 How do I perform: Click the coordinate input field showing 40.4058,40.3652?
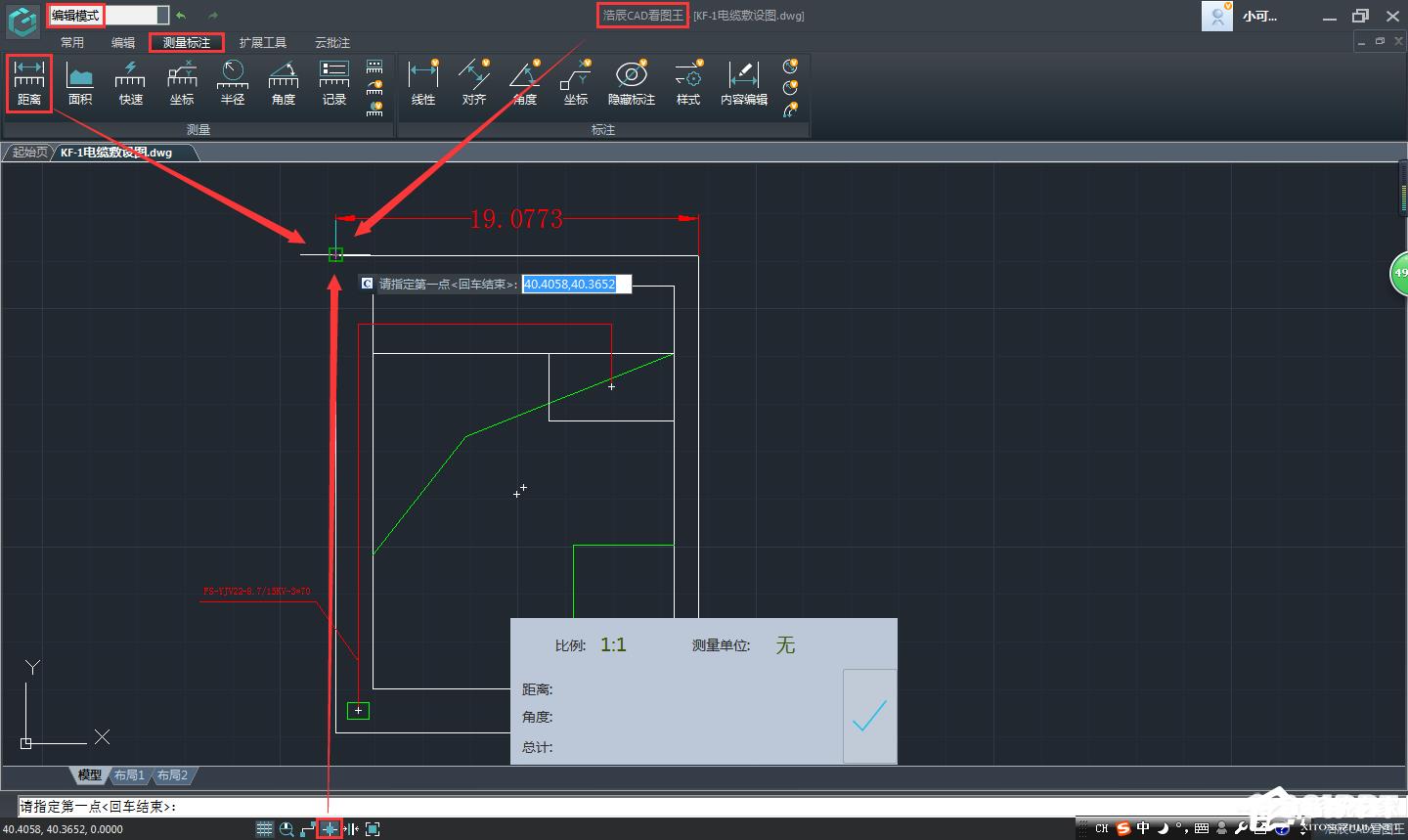click(x=577, y=285)
